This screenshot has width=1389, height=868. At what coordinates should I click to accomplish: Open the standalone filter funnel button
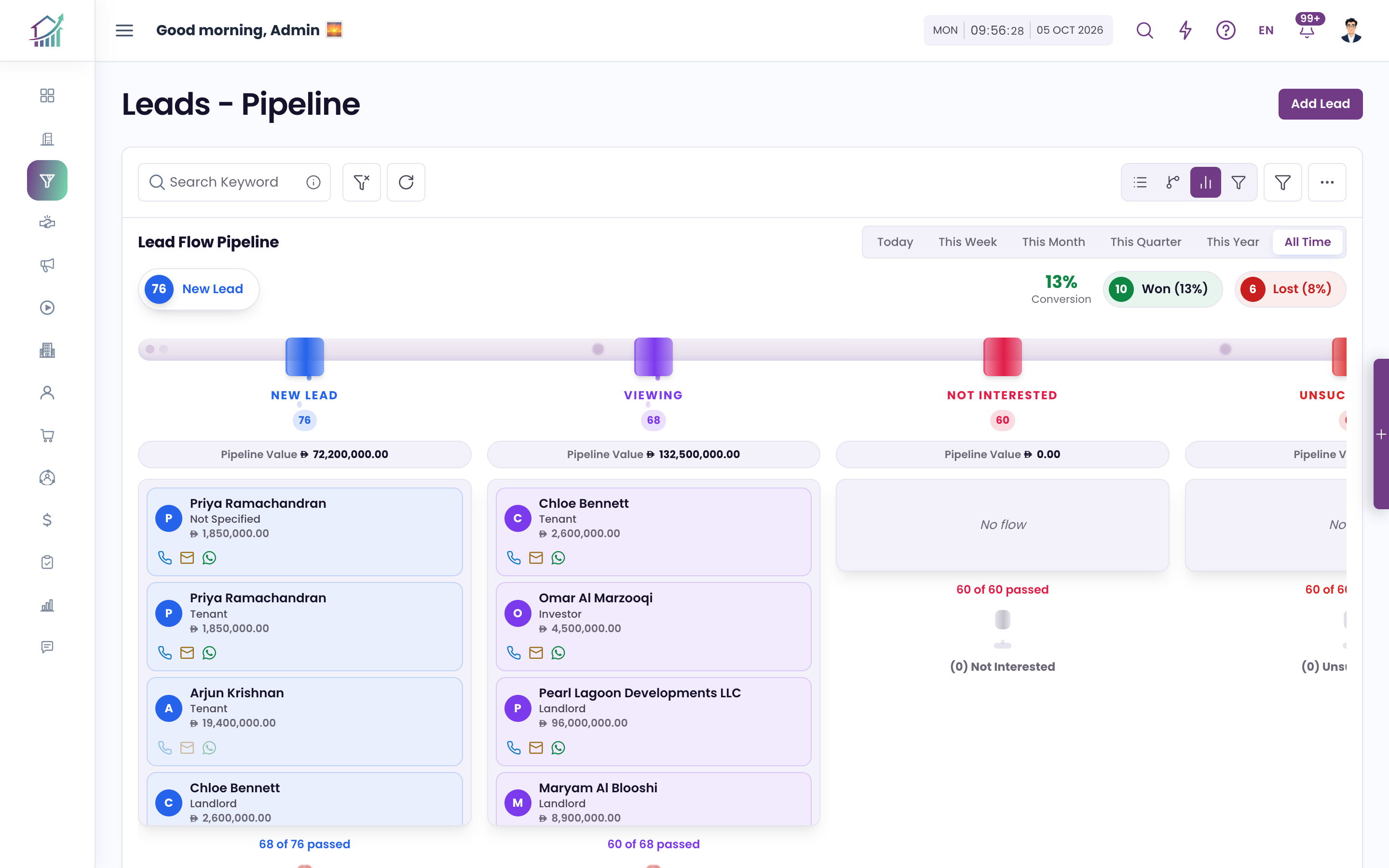(x=1282, y=182)
